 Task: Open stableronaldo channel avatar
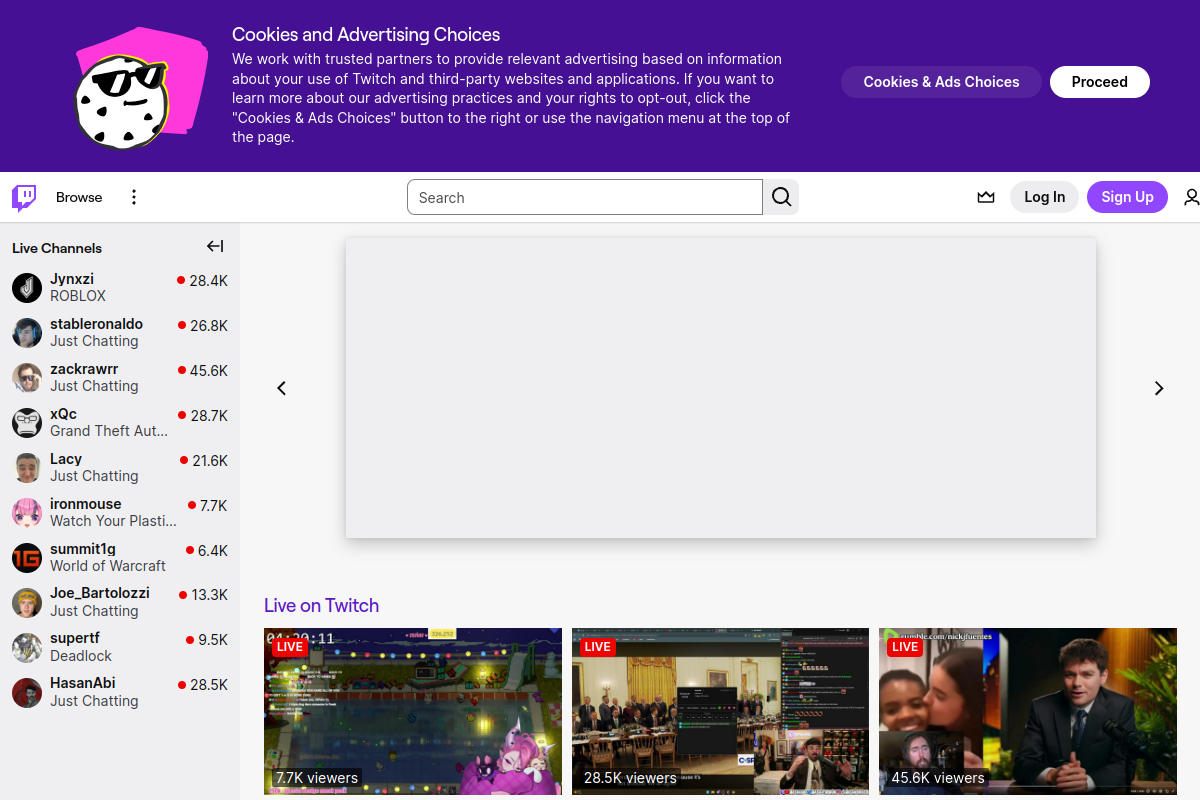pos(27,333)
